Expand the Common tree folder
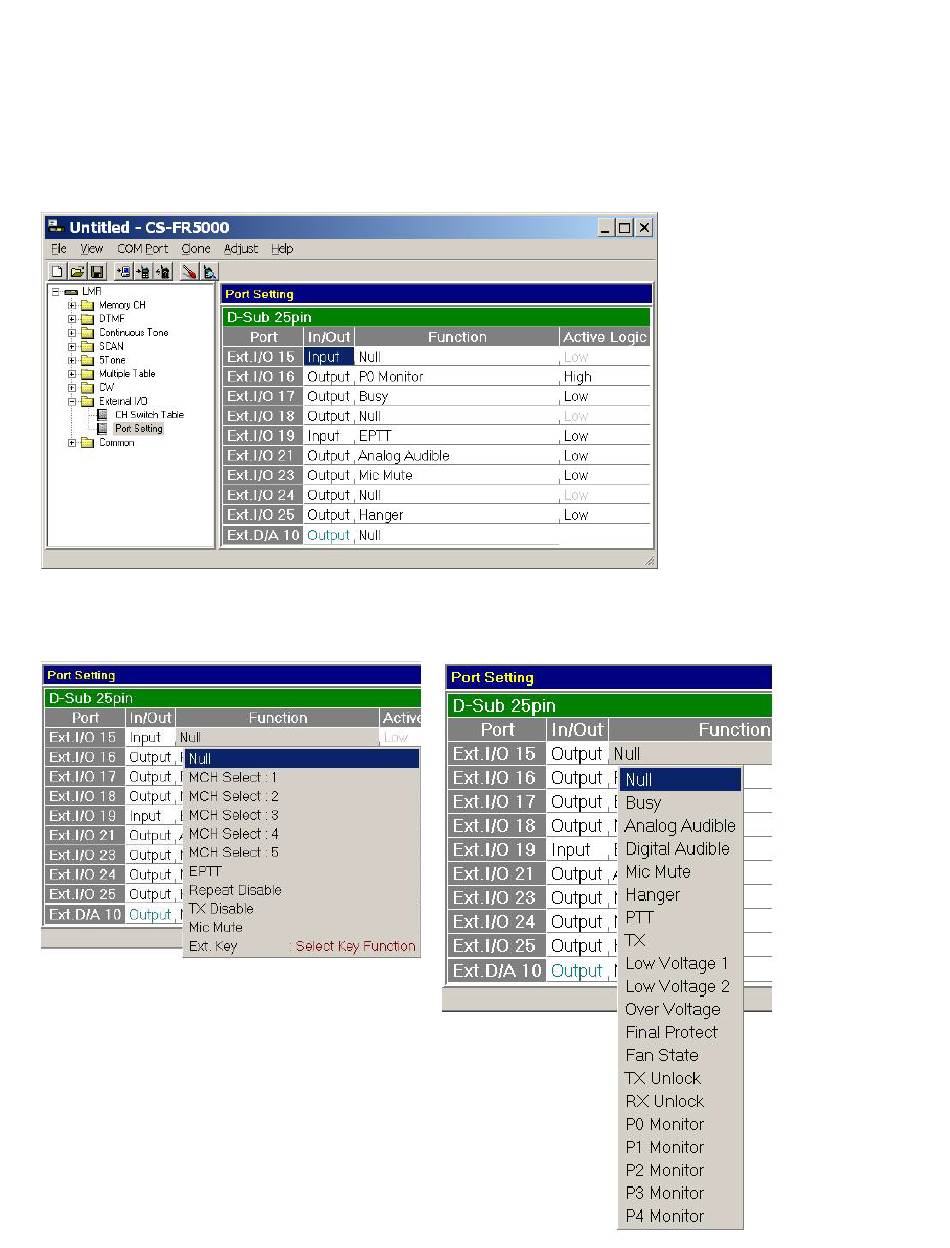This screenshot has width=950, height=1248. tap(72, 443)
